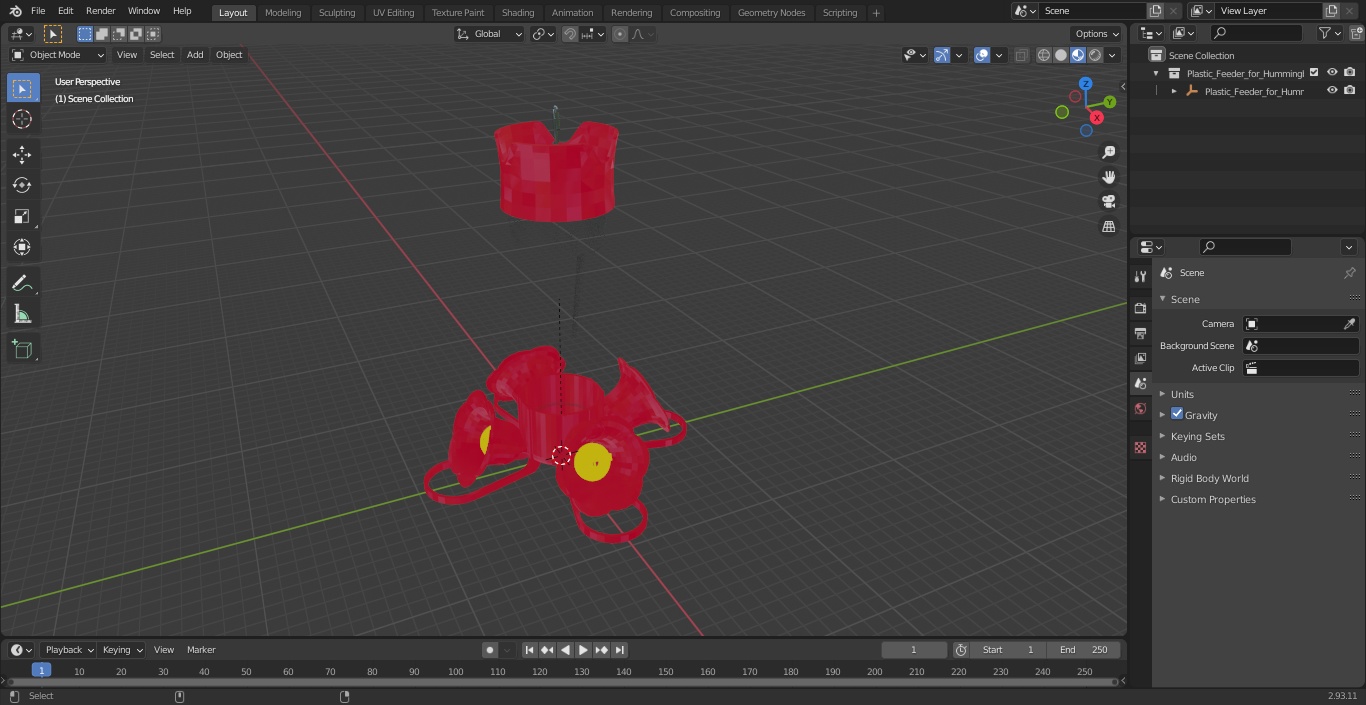Click the current frame number field
This screenshot has height=705, width=1366.
tap(913, 650)
